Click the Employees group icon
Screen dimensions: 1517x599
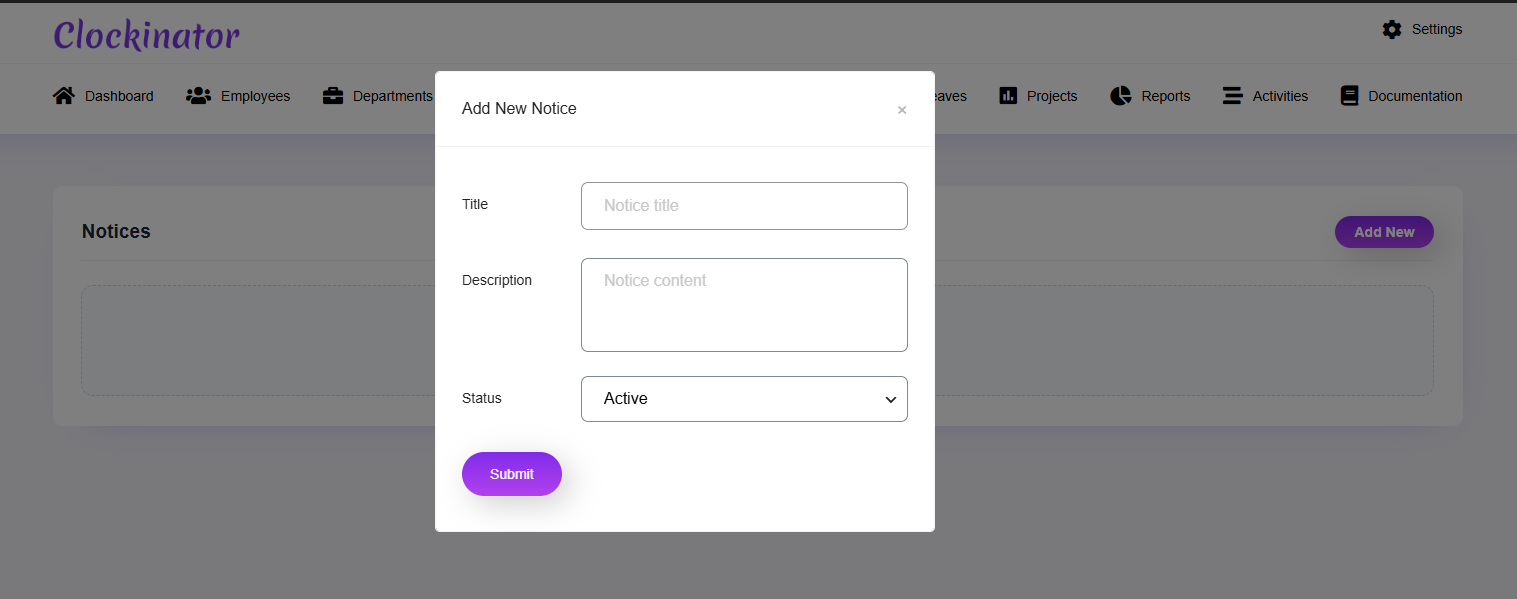point(198,96)
